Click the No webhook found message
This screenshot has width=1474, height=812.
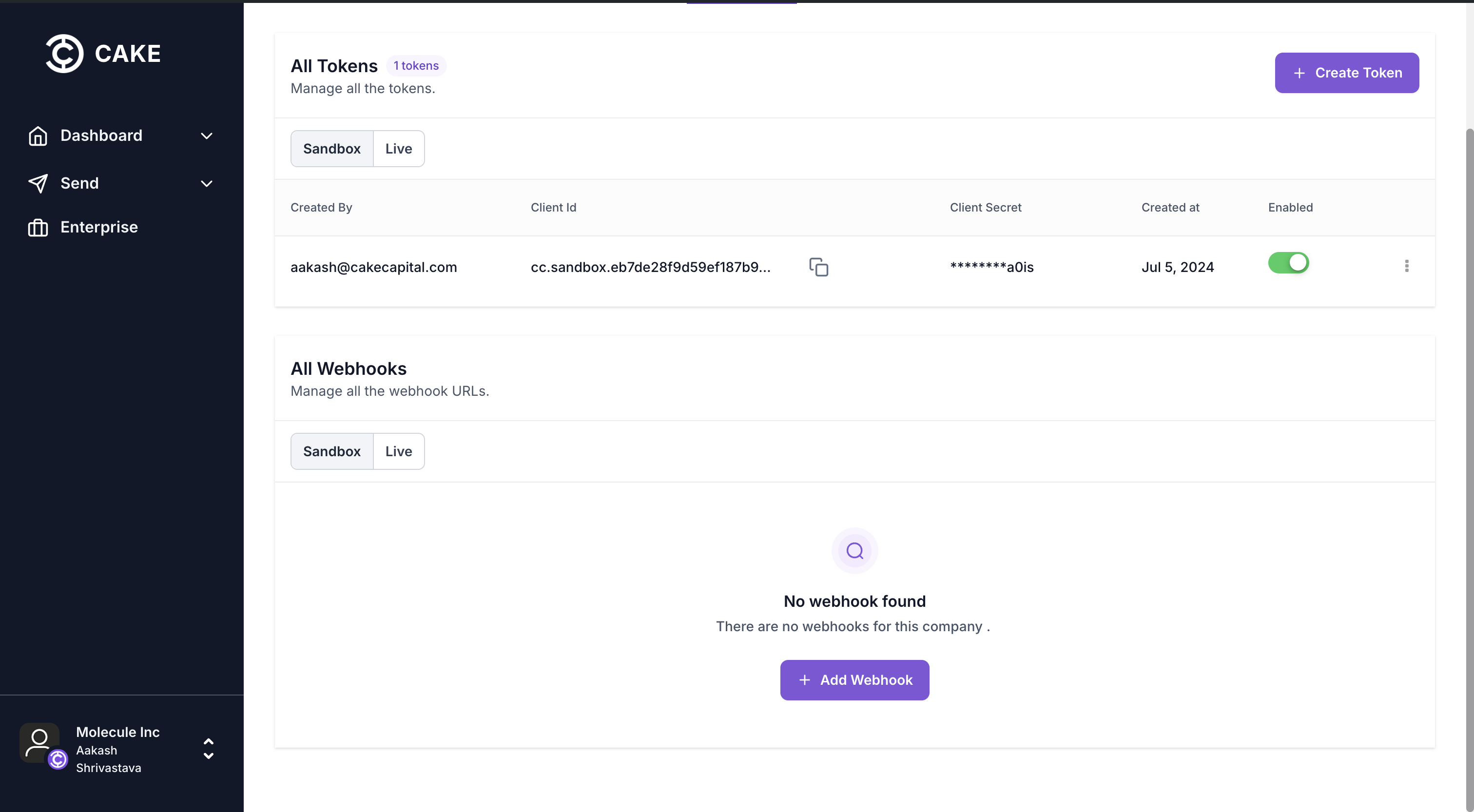click(x=854, y=601)
